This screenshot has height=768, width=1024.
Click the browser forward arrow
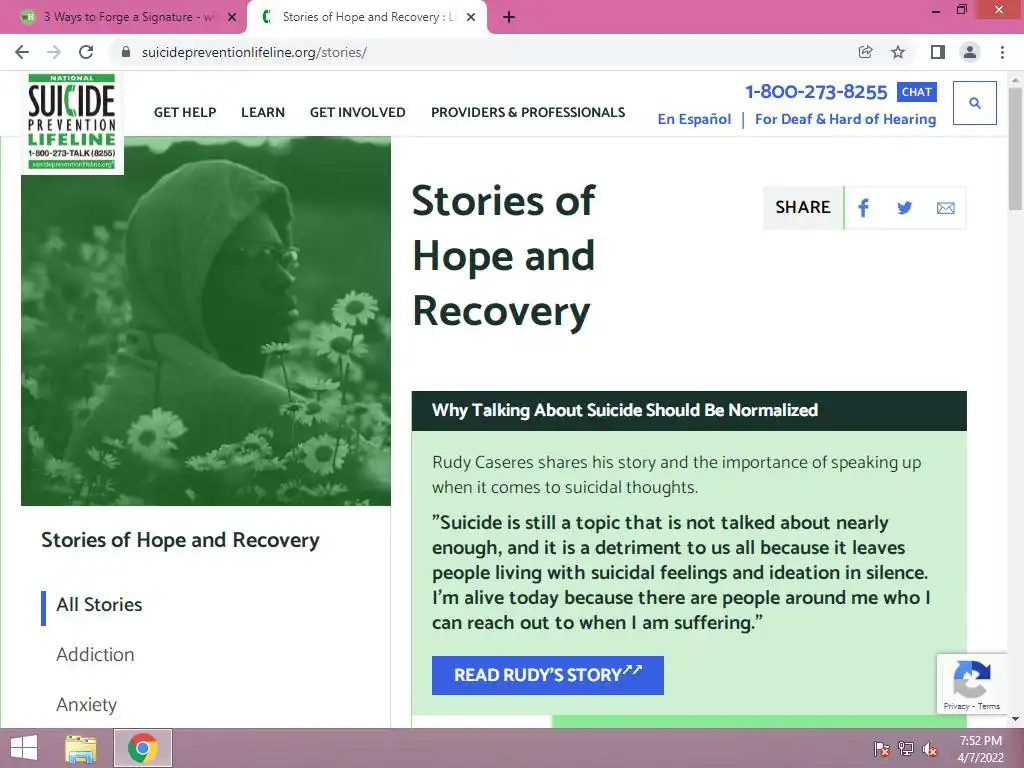54,52
